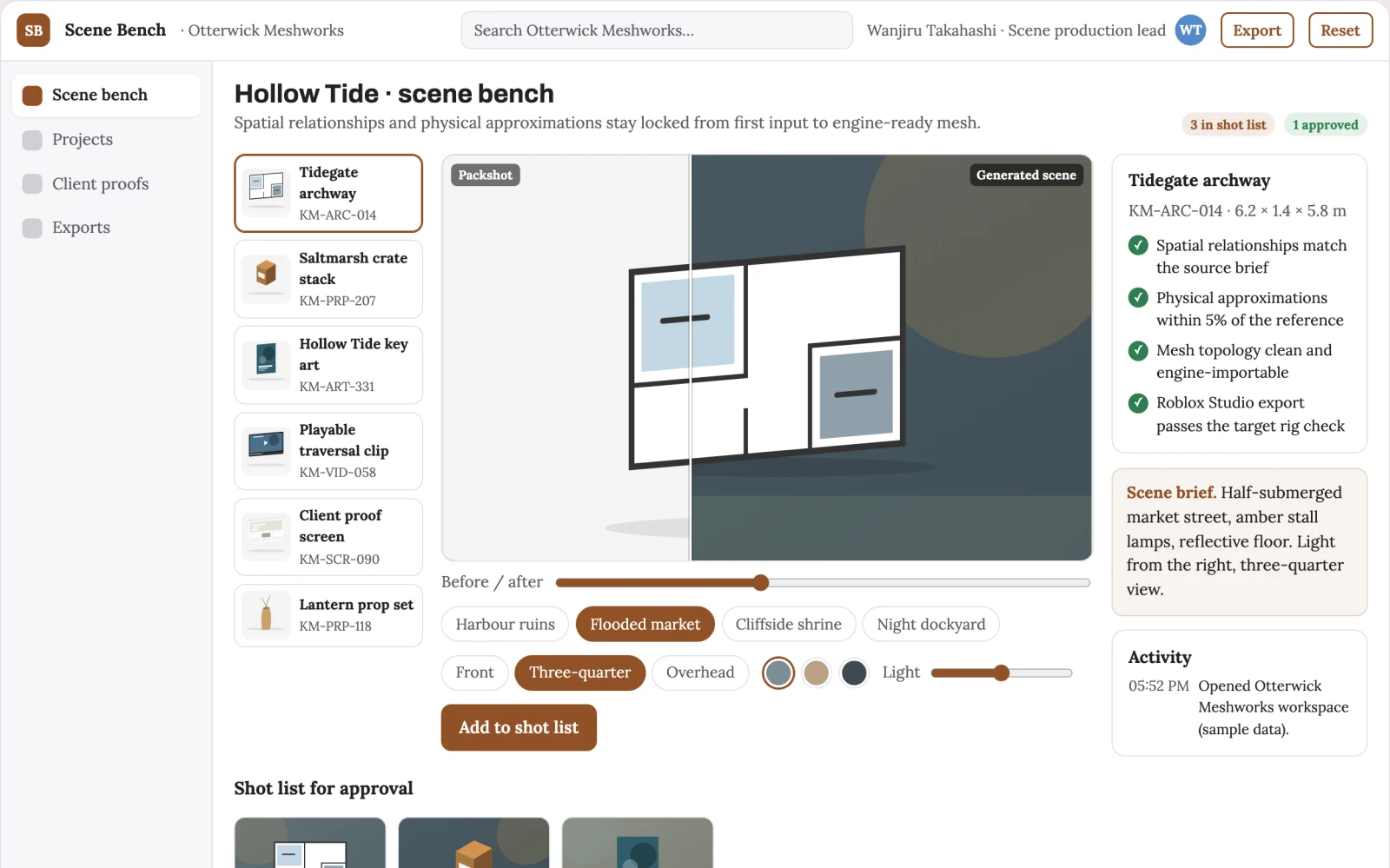Screen dimensions: 1390x868
Task: Choose the Front camera angle
Action: [474, 673]
